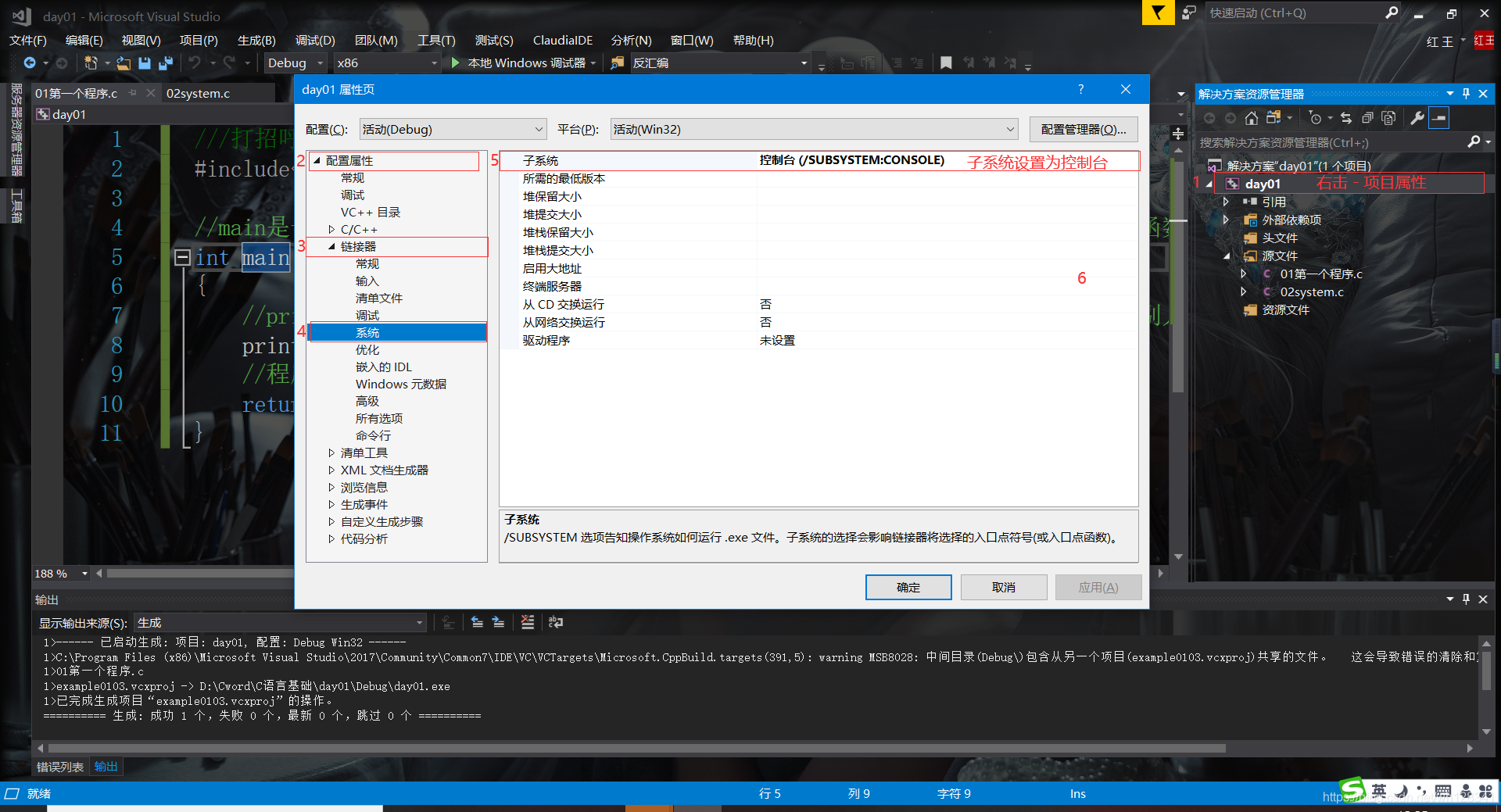Open the 生成(B) menu
Screen dimensions: 1501x812
pyautogui.click(x=256, y=41)
